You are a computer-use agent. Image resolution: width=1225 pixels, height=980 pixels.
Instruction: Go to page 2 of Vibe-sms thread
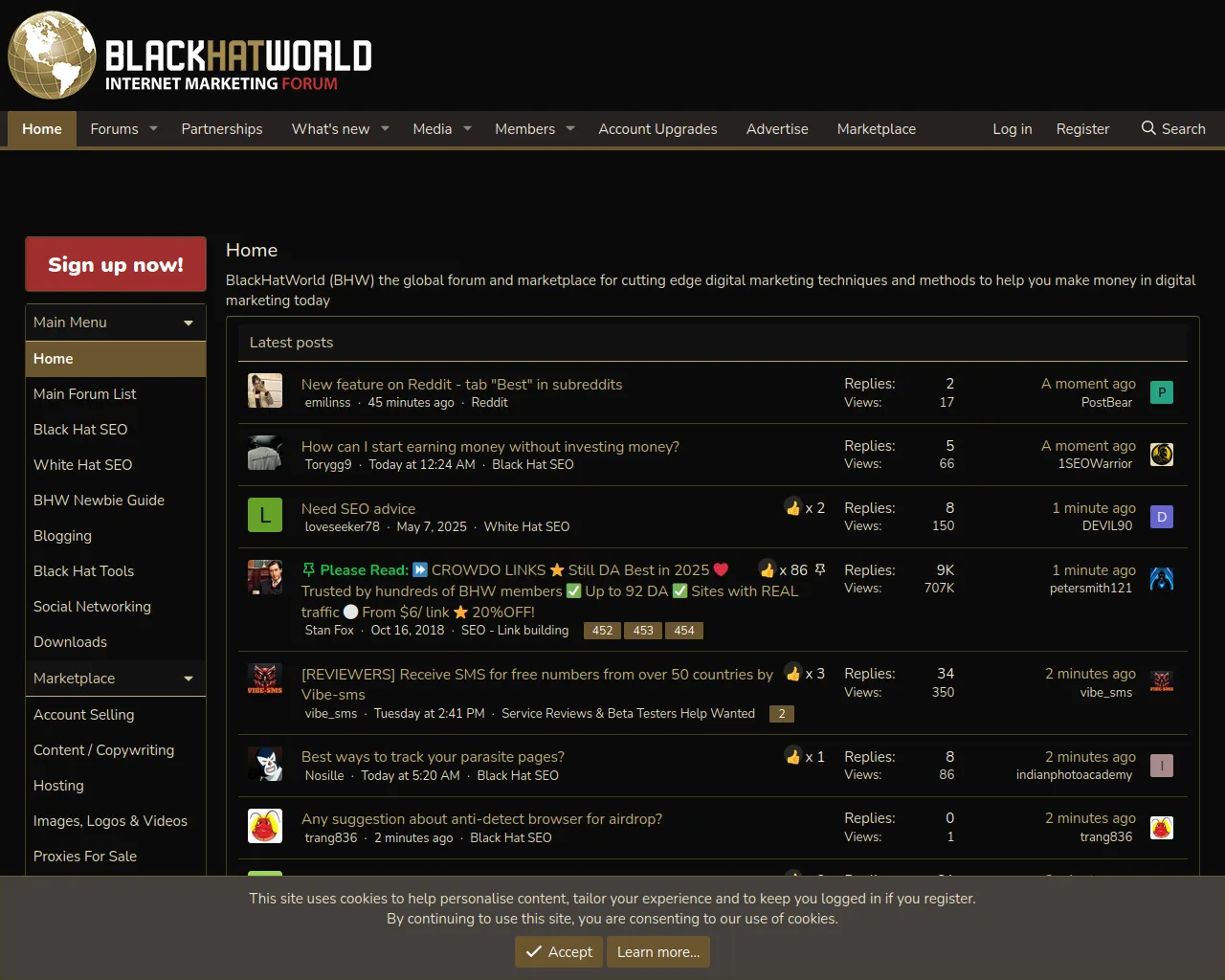(782, 714)
